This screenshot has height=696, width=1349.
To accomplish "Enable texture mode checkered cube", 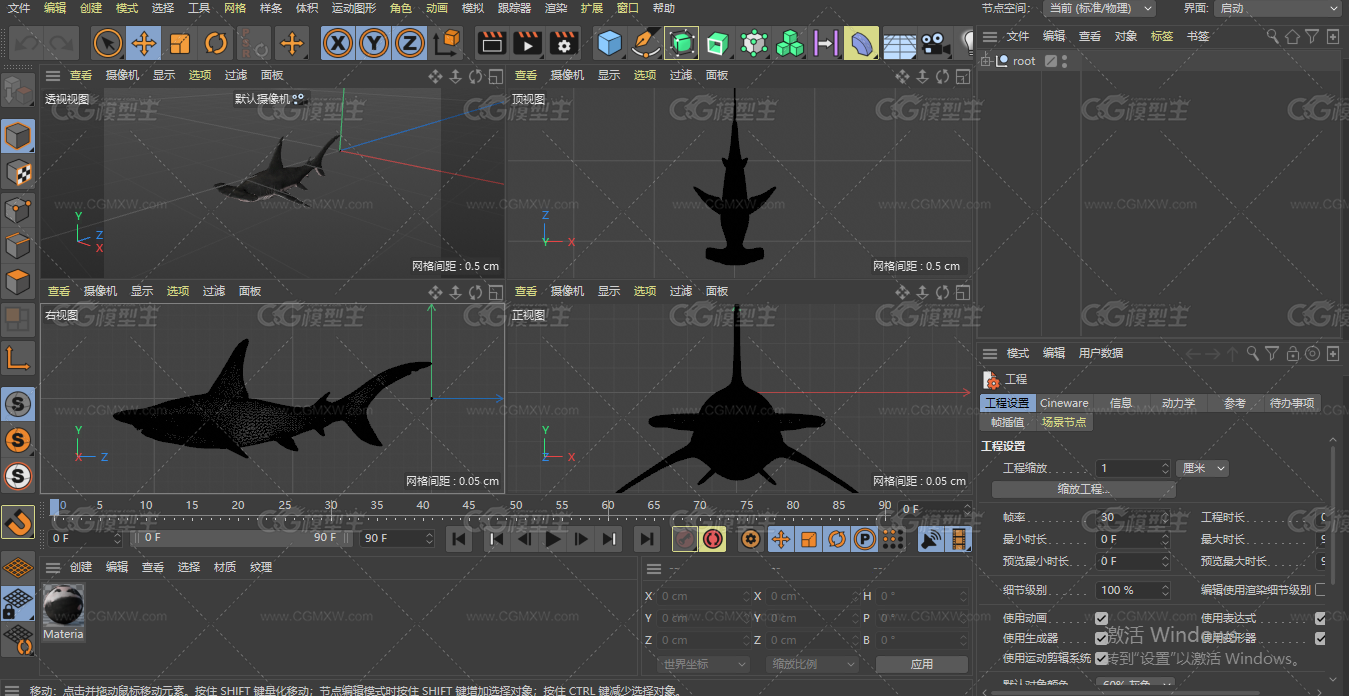I will click(x=18, y=172).
